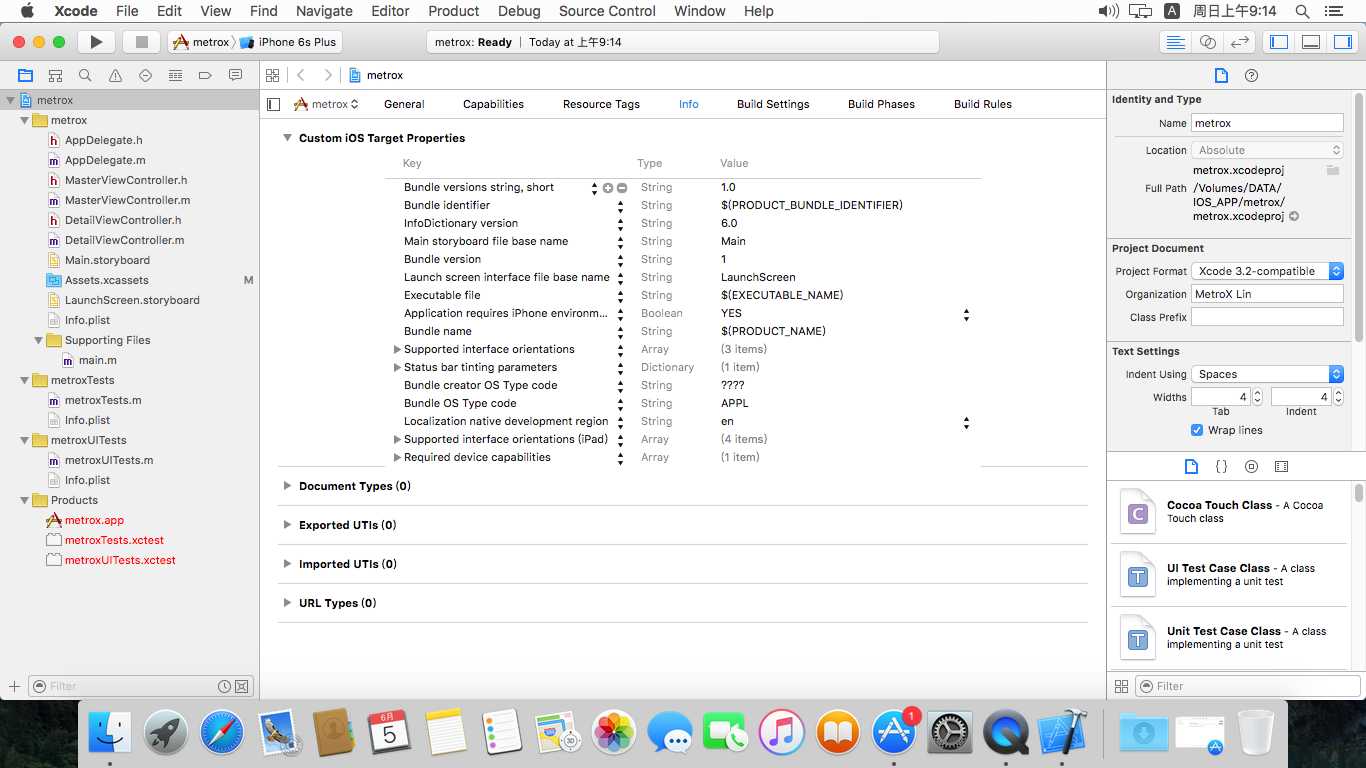
Task: Open the Capabilities tab
Action: coord(493,104)
